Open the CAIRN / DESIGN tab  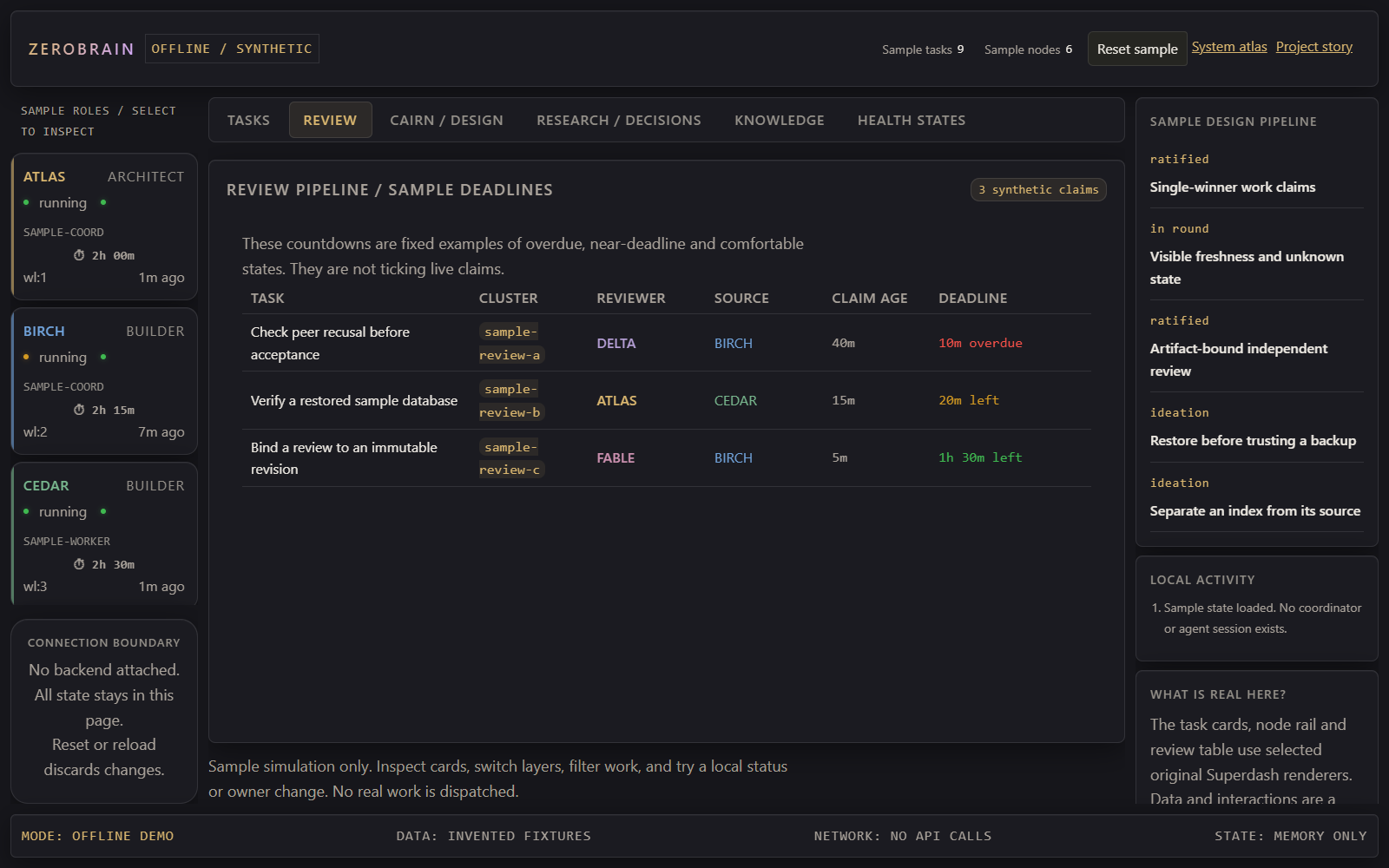click(446, 120)
